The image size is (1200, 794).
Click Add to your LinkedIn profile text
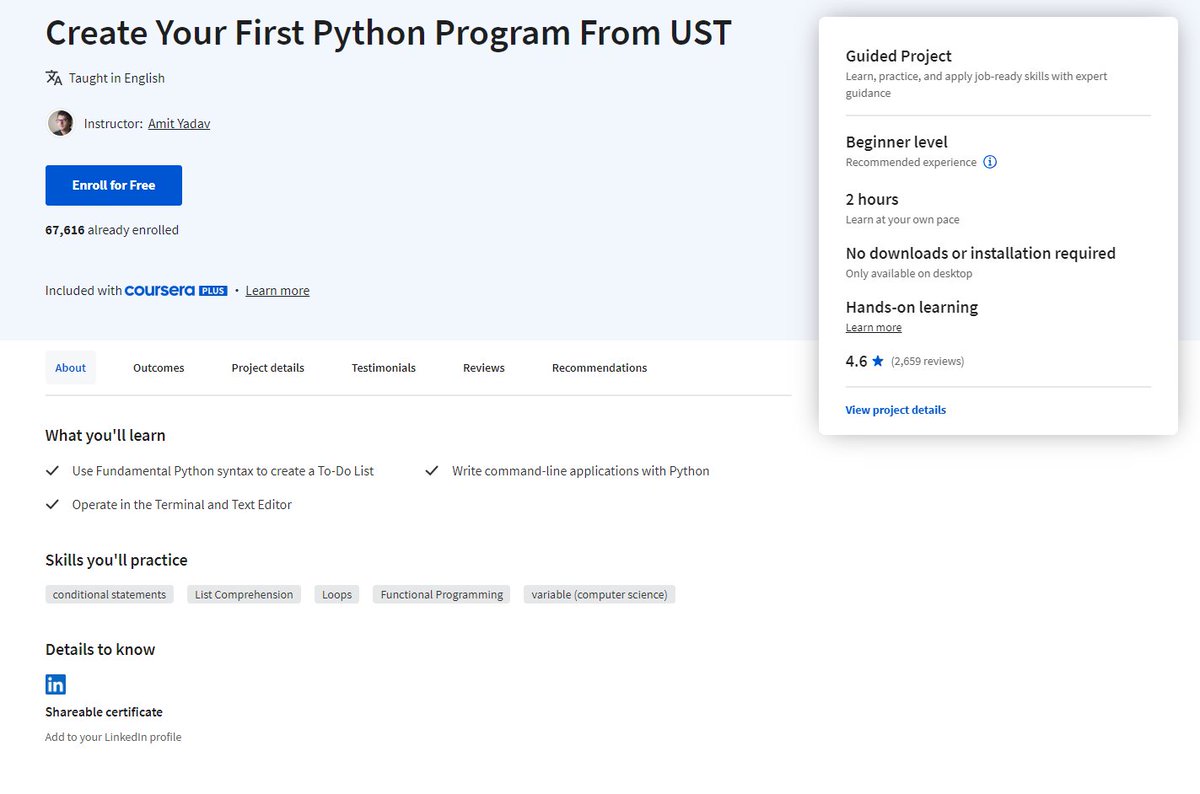pyautogui.click(x=113, y=737)
